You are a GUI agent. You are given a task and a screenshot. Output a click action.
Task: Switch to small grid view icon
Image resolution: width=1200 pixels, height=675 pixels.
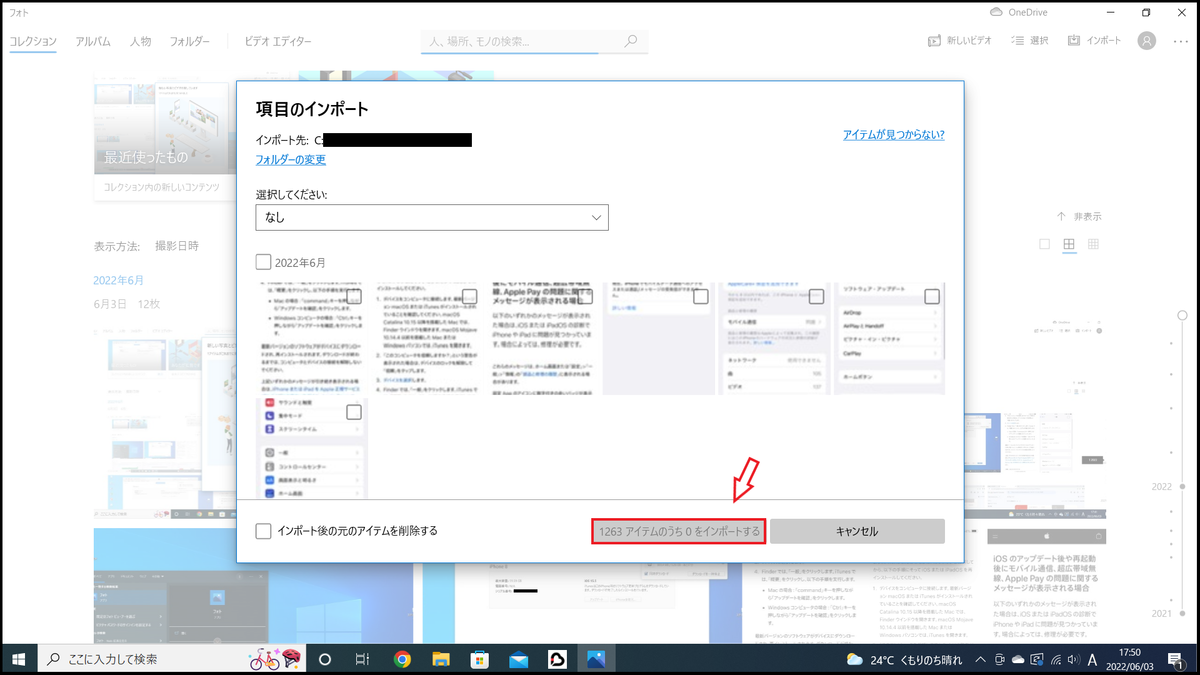coord(1093,244)
